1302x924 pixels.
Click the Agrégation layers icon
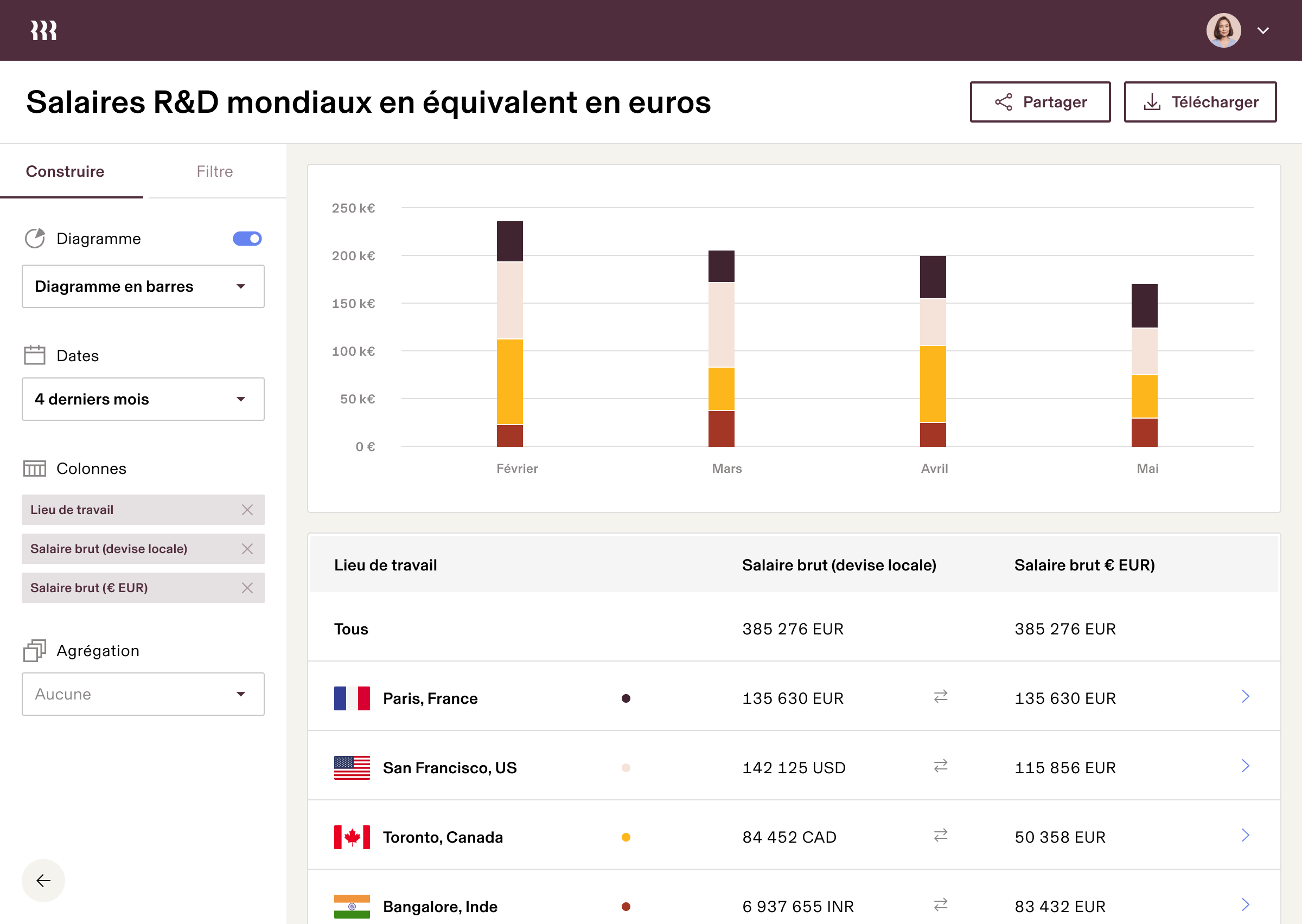34,650
